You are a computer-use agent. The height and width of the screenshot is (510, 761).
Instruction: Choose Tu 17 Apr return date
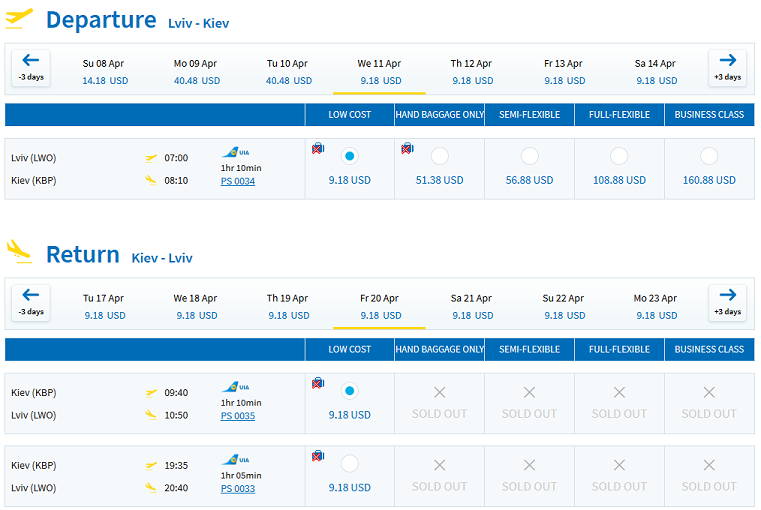click(x=104, y=307)
